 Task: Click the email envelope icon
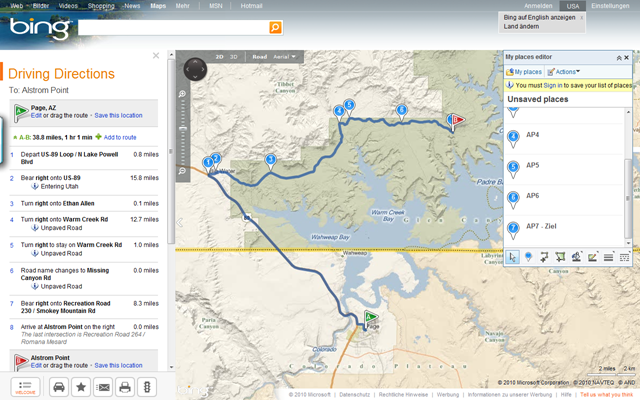(x=103, y=387)
